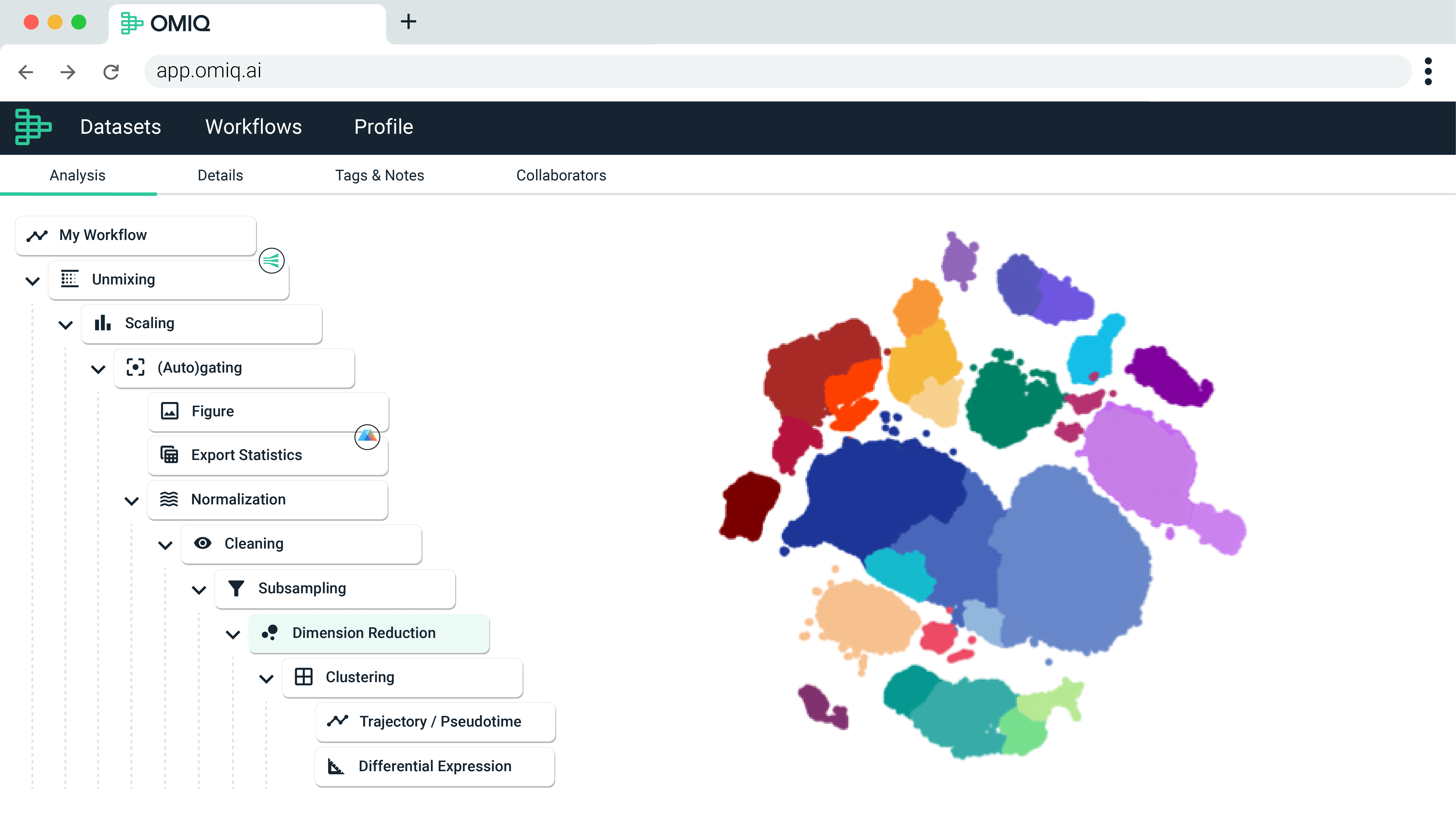Collapse the Normalization branch chevron
The width and height of the screenshot is (1456, 819).
[x=132, y=501]
